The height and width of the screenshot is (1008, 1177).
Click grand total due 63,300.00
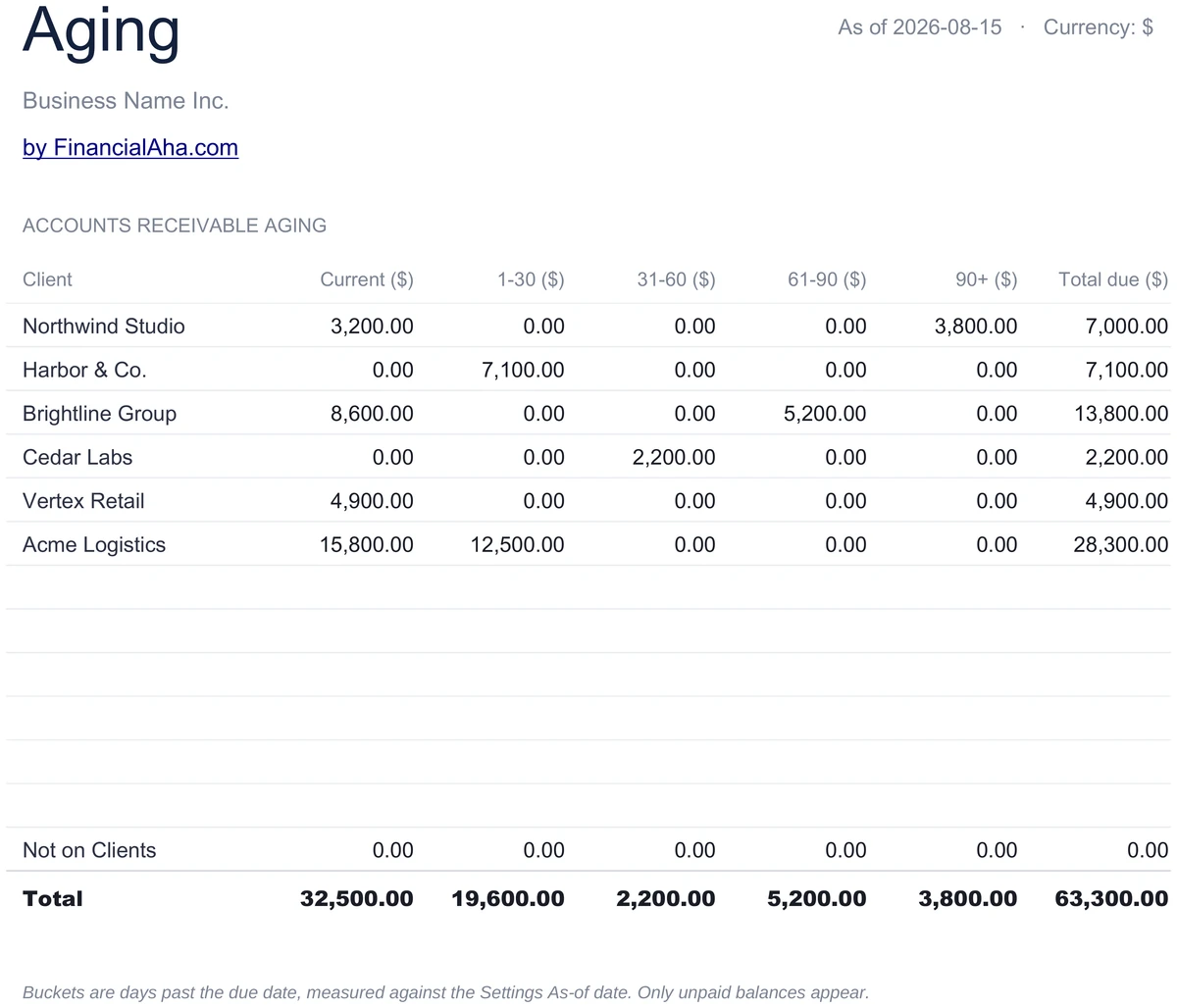click(x=1112, y=899)
